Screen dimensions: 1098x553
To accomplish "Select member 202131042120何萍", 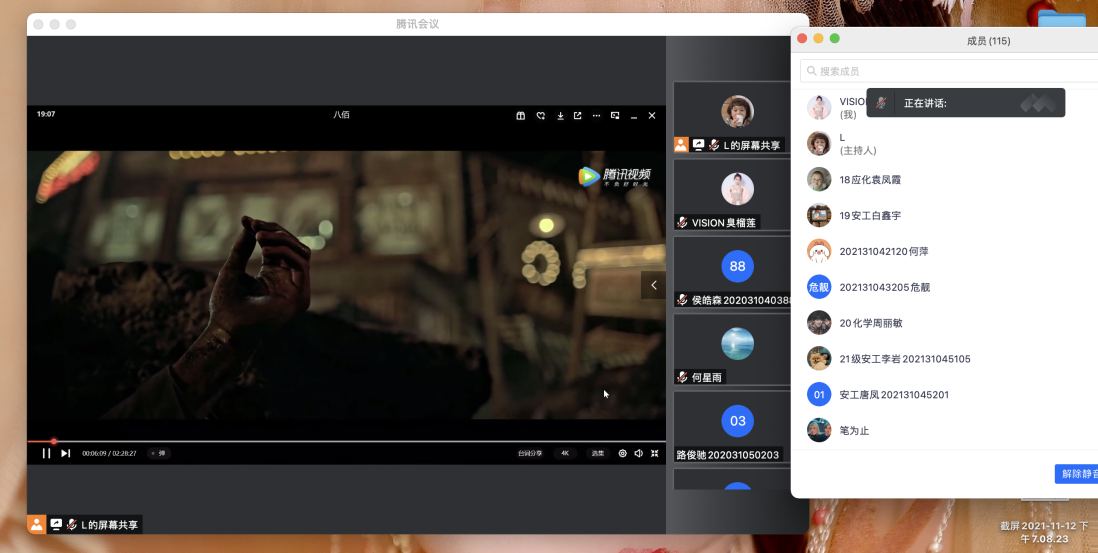I will pyautogui.click(x=945, y=251).
